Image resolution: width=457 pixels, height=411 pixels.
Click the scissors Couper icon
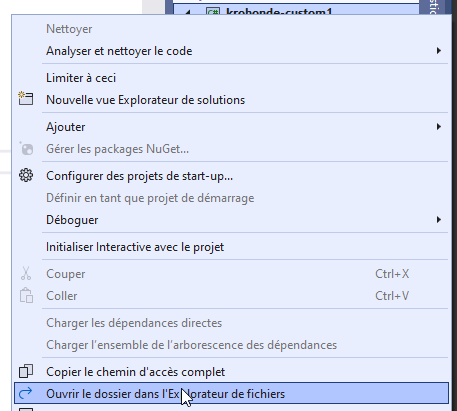[x=26, y=274]
